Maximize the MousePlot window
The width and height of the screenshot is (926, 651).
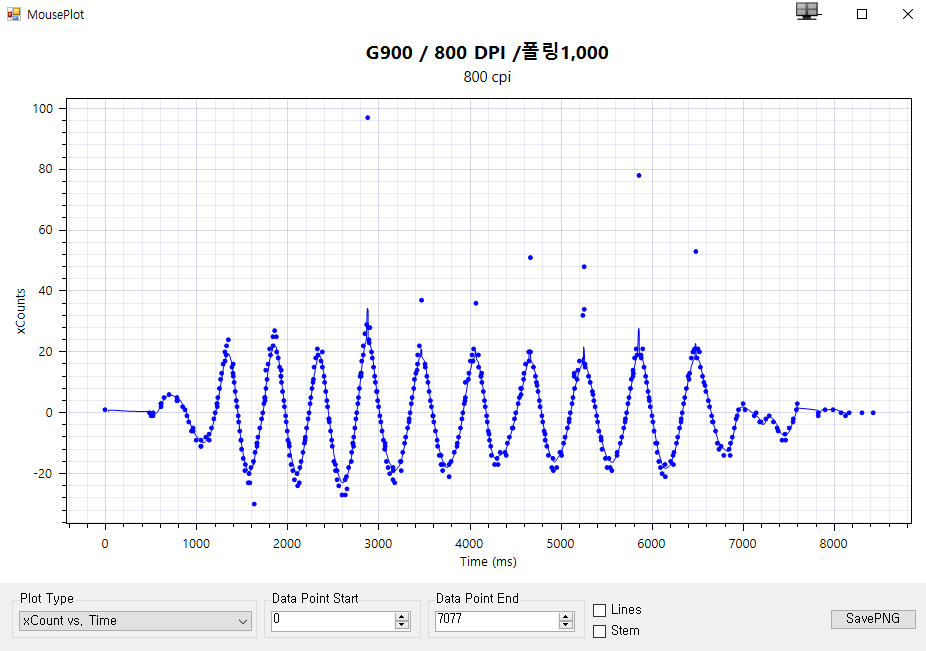[861, 14]
